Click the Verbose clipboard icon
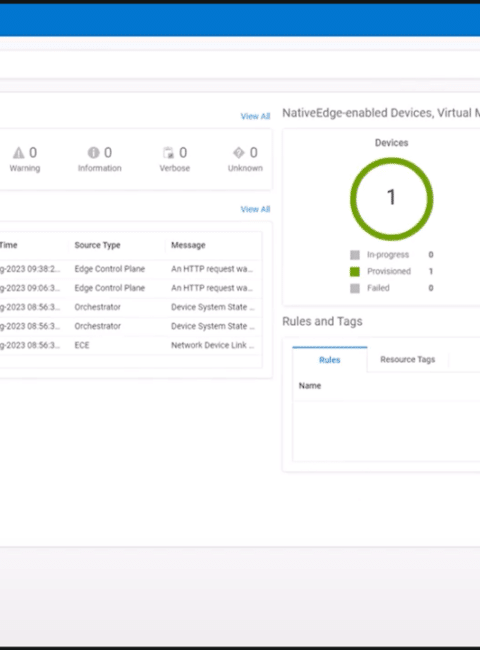The height and width of the screenshot is (650, 480). (168, 153)
